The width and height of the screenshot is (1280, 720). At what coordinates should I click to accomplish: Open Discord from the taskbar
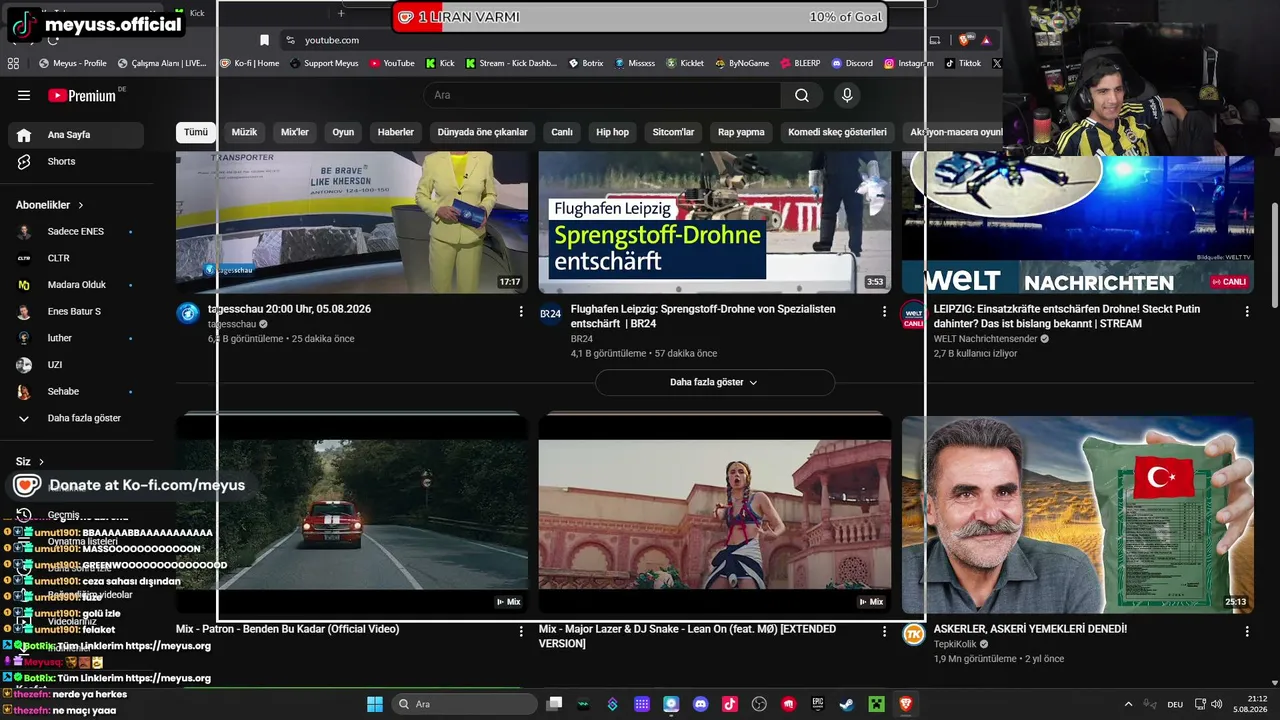700,704
